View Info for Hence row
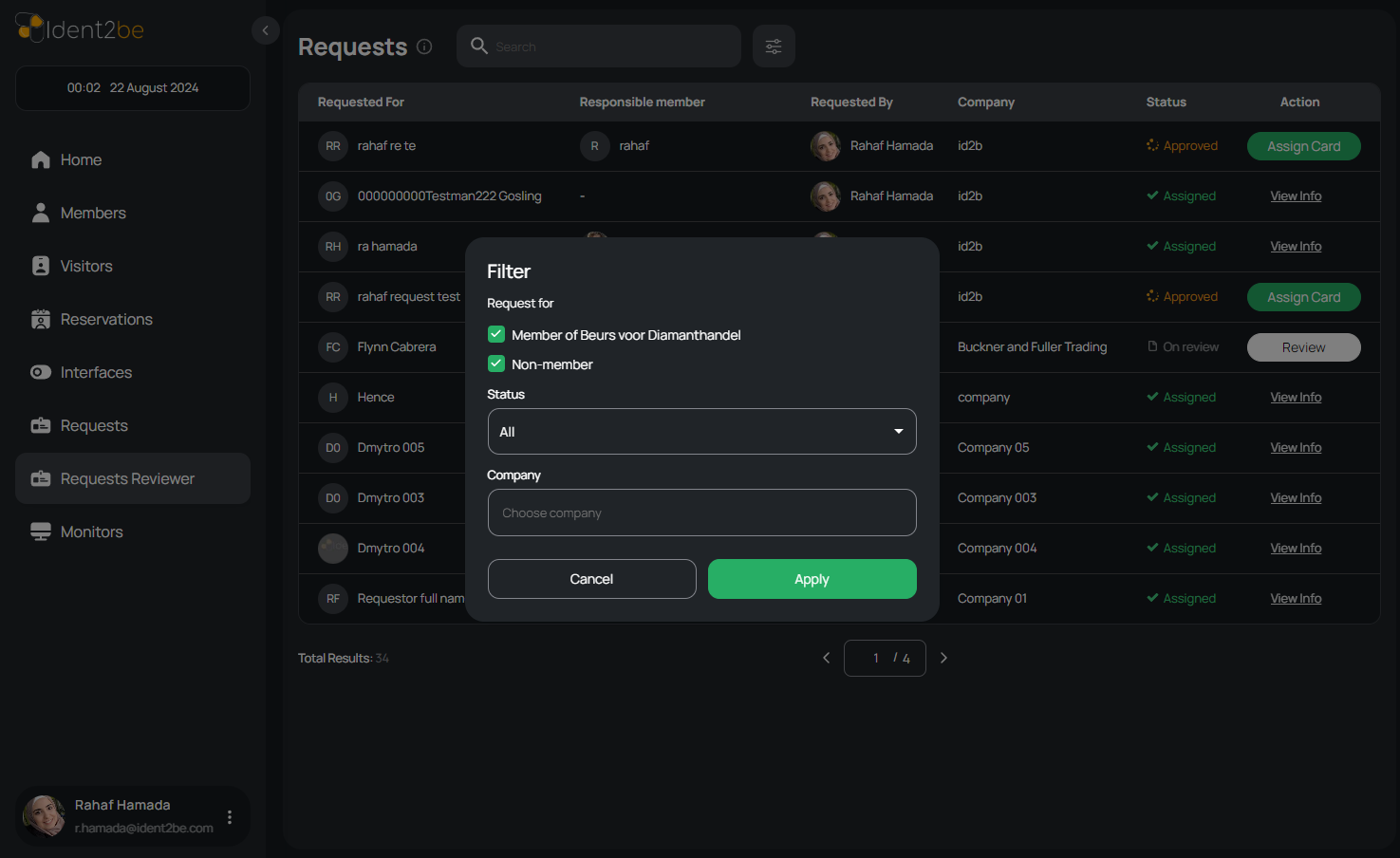This screenshot has height=858, width=1400. click(x=1296, y=398)
